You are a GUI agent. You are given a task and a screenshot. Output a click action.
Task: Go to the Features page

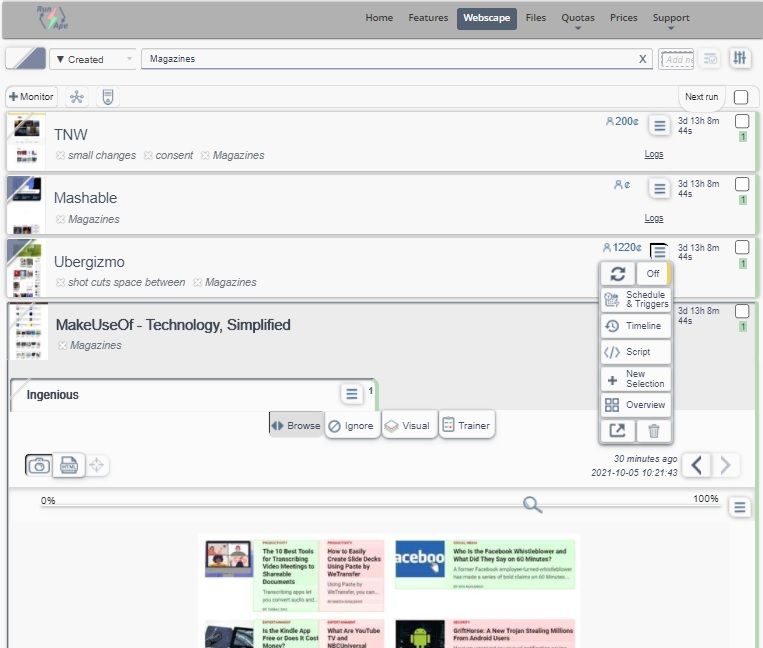point(428,18)
